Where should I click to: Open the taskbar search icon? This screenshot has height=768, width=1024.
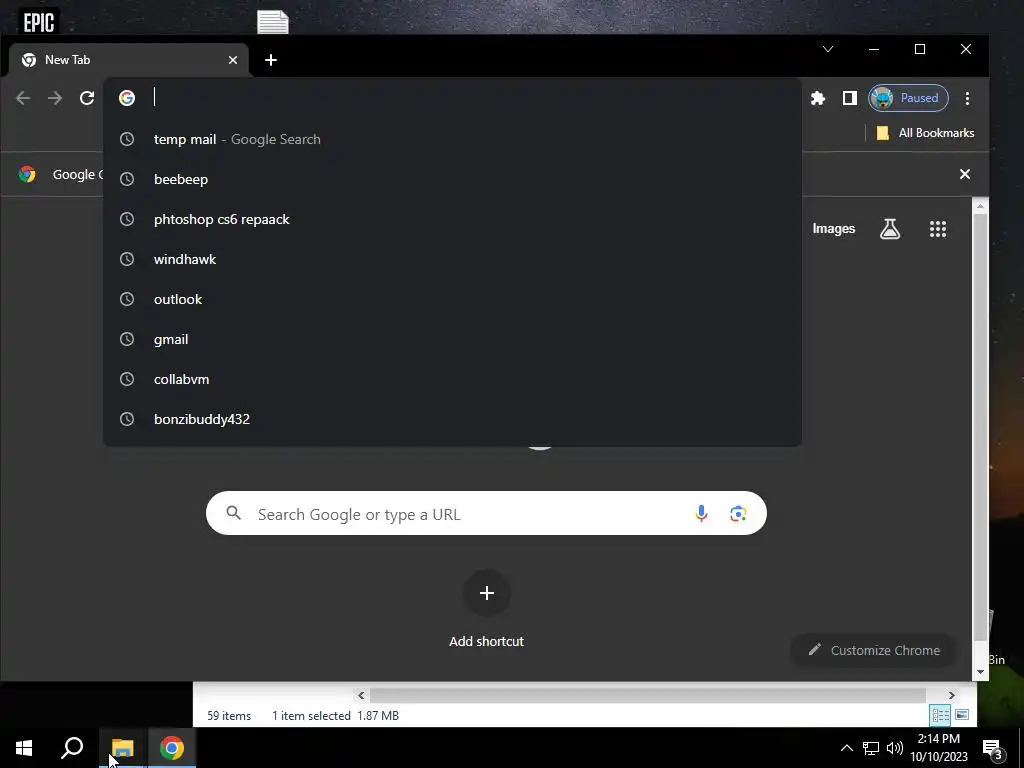72,748
